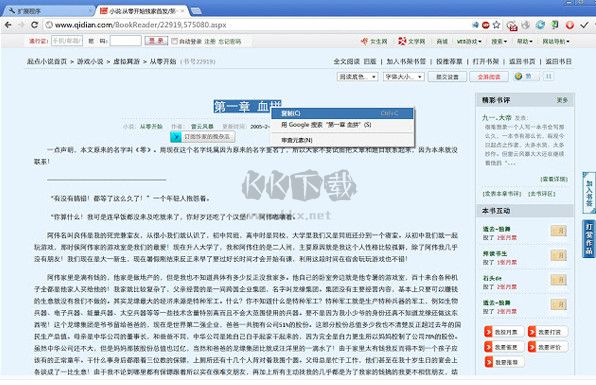The width and height of the screenshot is (596, 385).
Task: Expand the web游戏 menu
Action: click(x=469, y=41)
